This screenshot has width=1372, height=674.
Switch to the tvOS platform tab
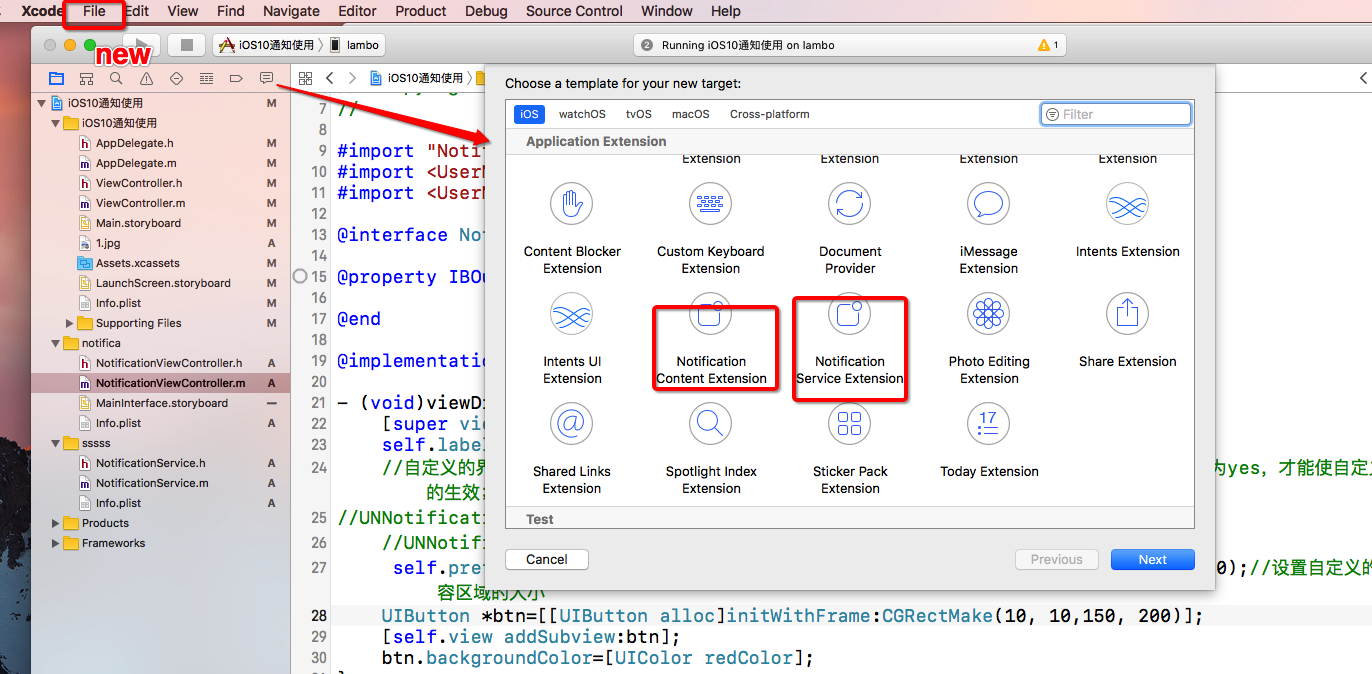click(x=639, y=114)
